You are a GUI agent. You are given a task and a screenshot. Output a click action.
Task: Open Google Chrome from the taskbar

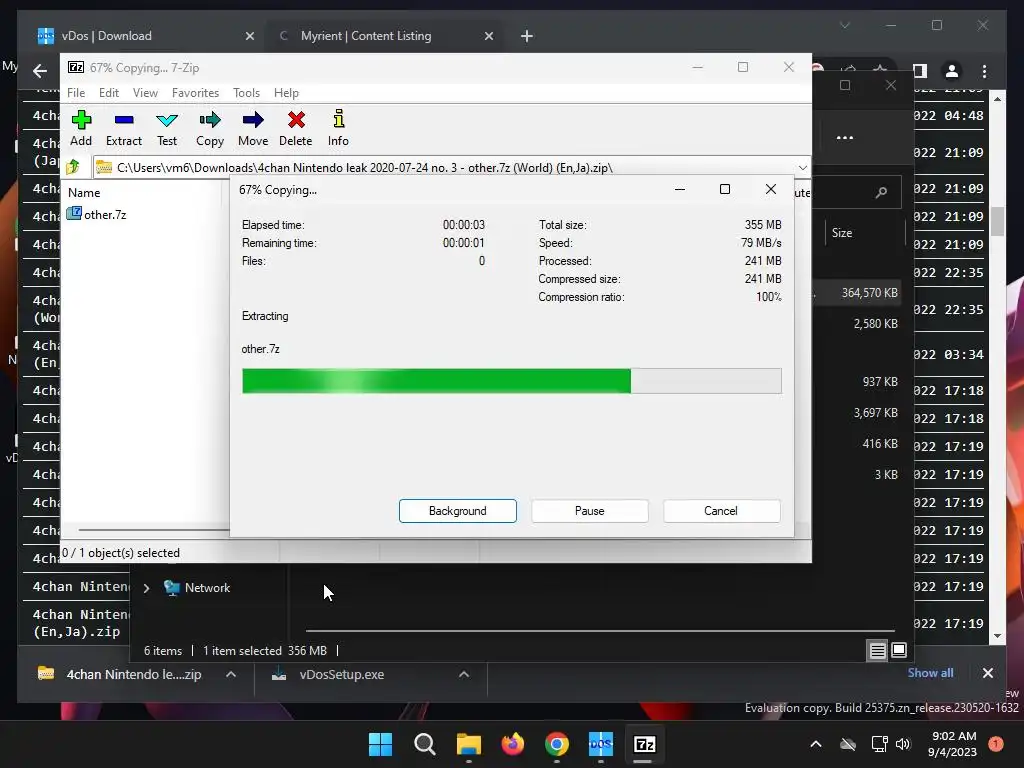[556, 744]
